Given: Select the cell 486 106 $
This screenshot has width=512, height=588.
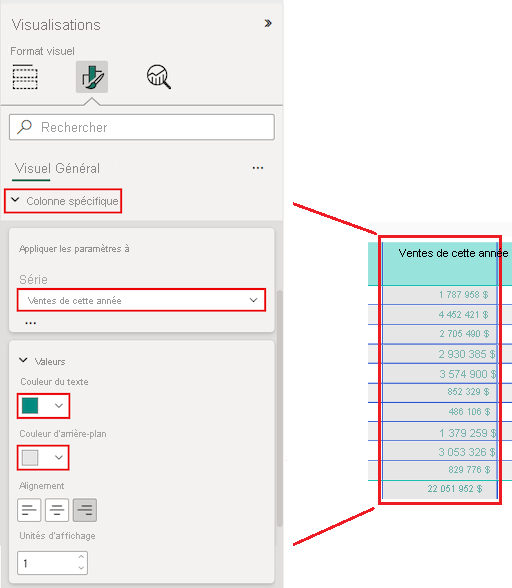Looking at the screenshot, I should (440, 412).
